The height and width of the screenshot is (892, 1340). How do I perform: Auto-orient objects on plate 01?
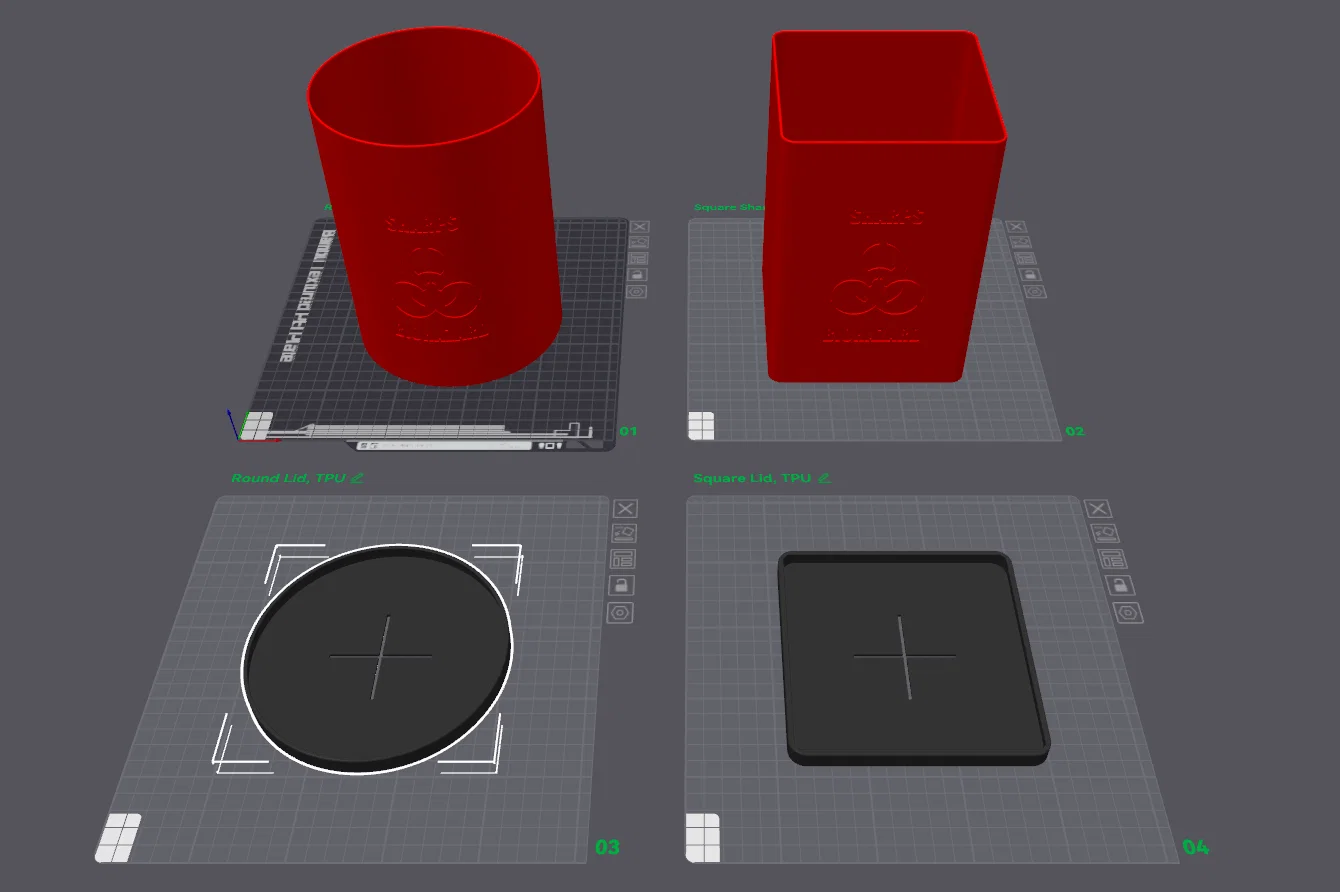click(x=639, y=243)
